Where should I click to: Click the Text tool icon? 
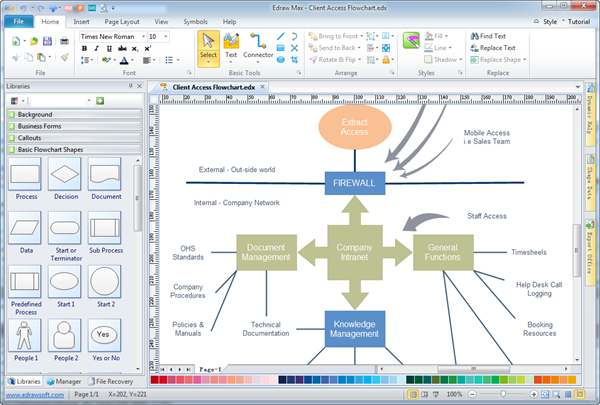231,46
